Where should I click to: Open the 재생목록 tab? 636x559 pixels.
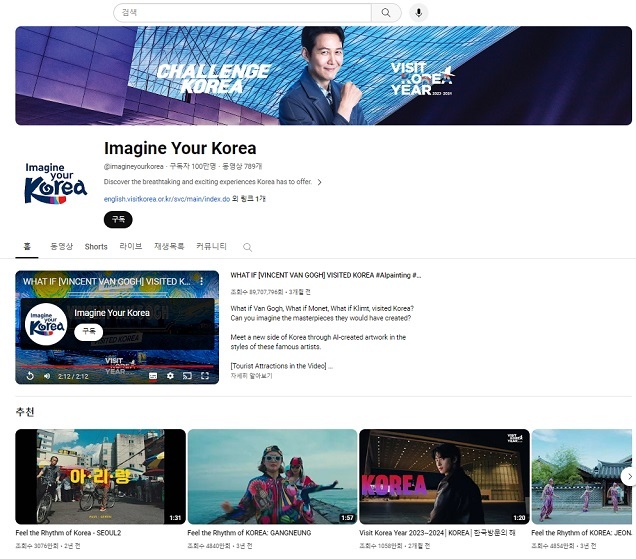tap(169, 246)
